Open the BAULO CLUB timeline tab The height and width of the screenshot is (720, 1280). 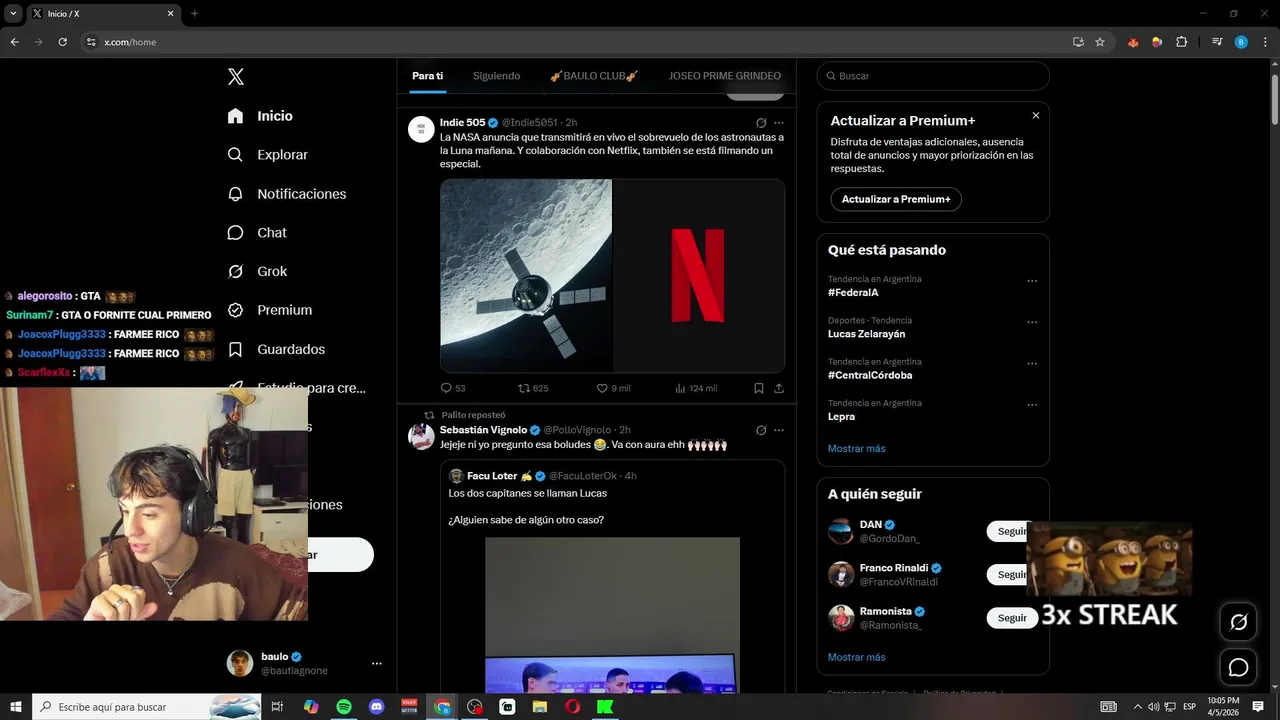click(594, 76)
